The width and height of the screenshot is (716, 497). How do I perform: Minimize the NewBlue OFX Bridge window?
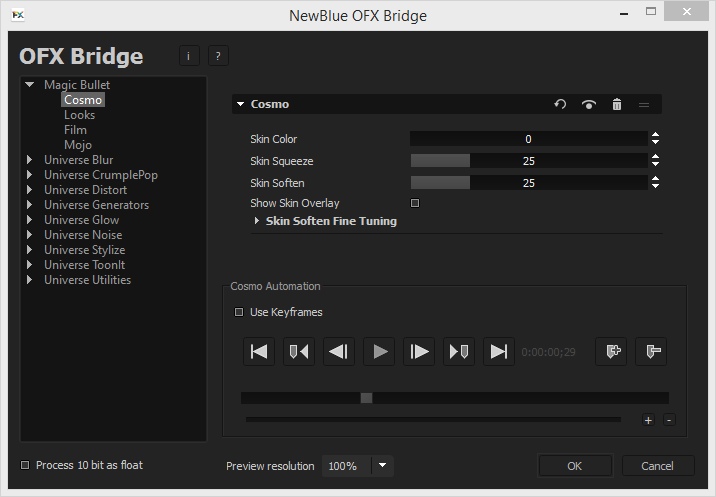(x=624, y=14)
